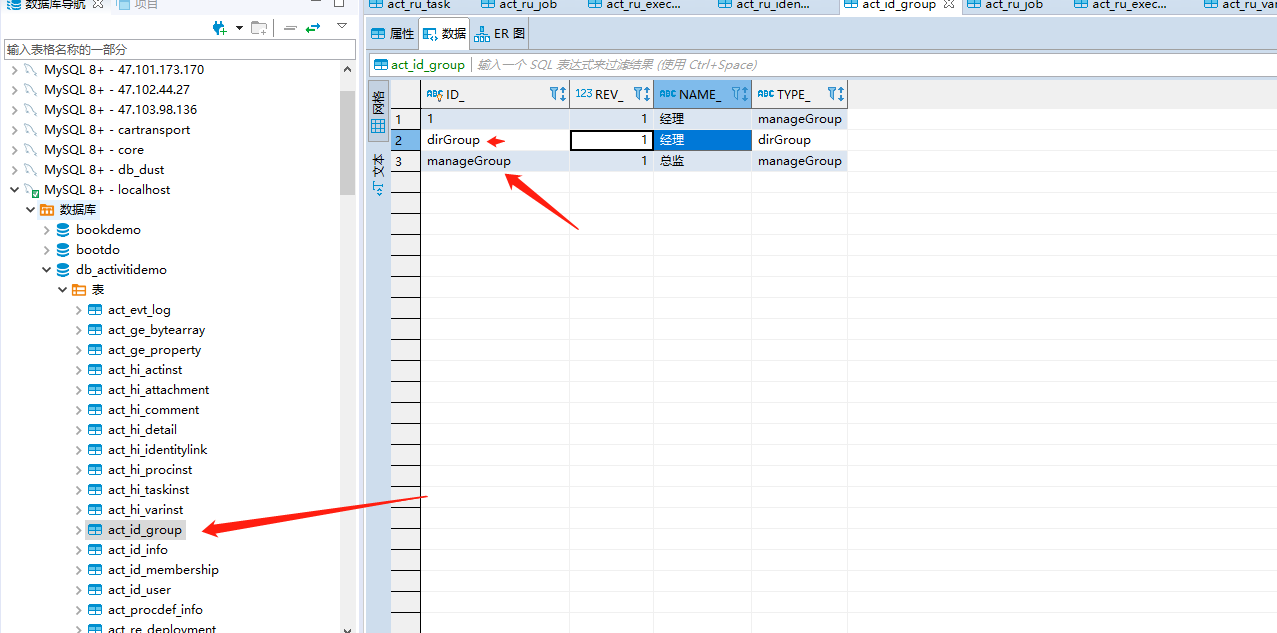Click the act_hi_varinst table icon
The image size is (1277, 633).
[95, 510]
